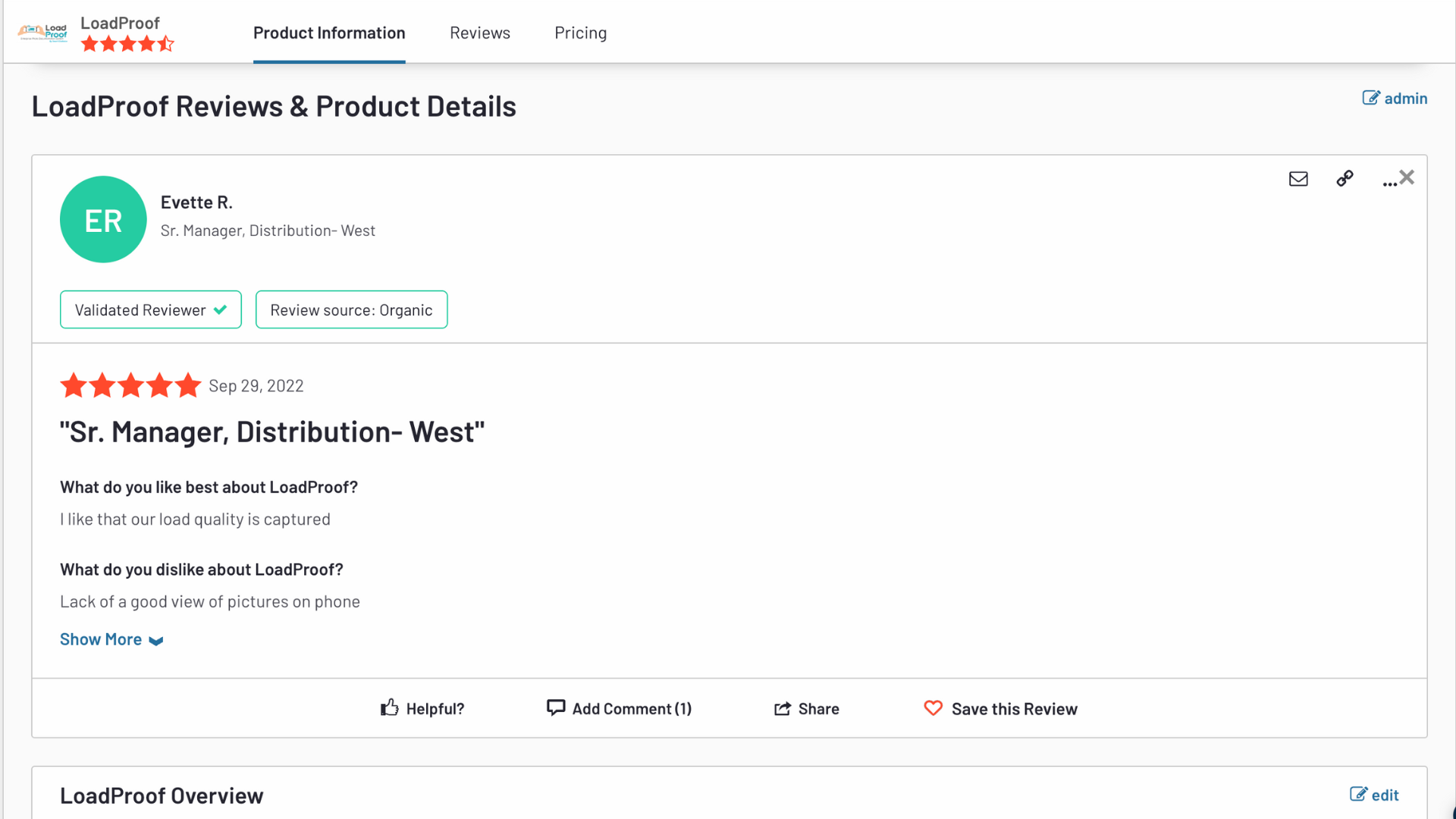
Task: Click the edit link beside LoadProof Overview
Action: pos(1374,795)
